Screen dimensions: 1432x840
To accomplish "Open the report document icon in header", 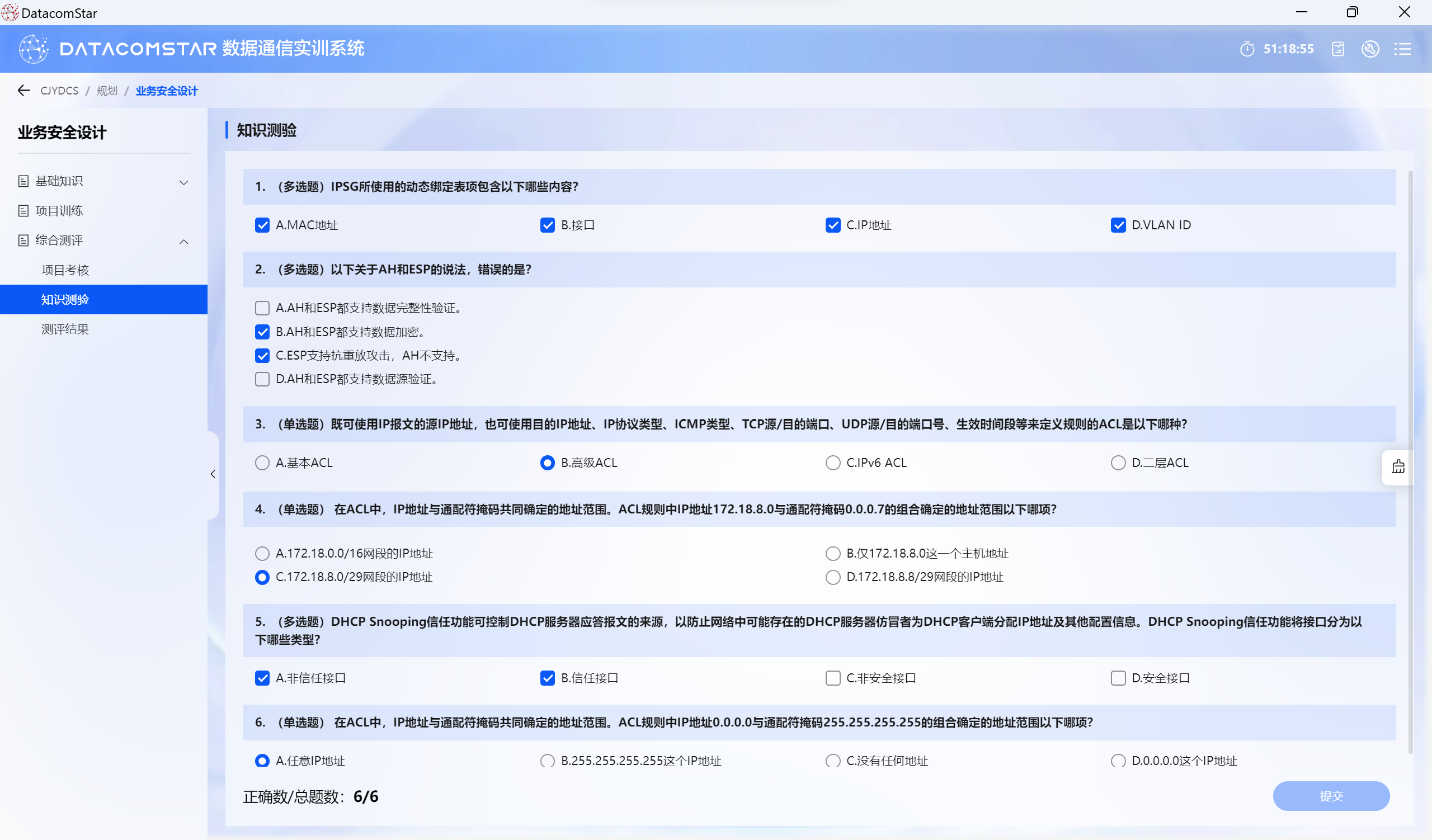I will click(1337, 49).
